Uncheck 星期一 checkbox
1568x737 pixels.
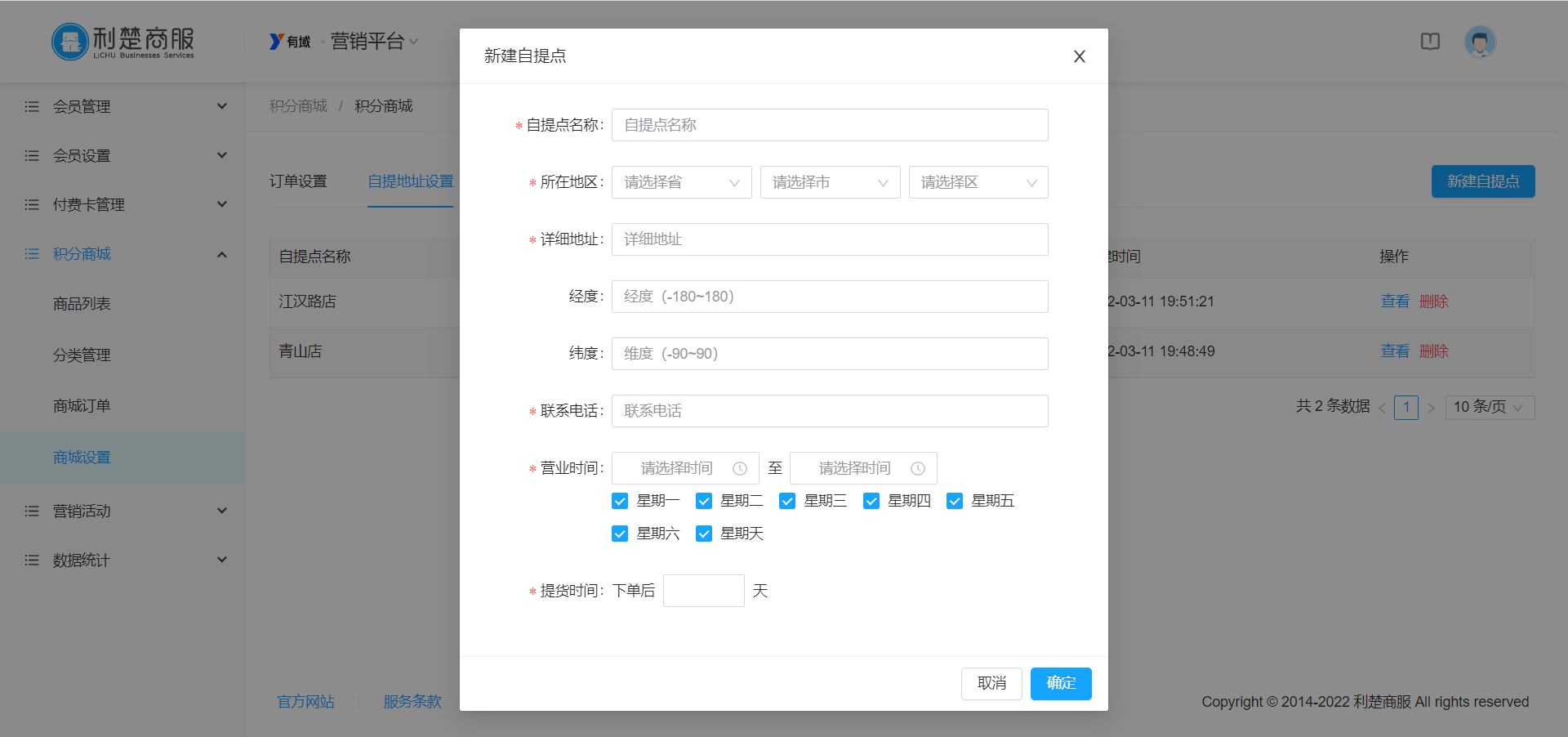click(620, 501)
